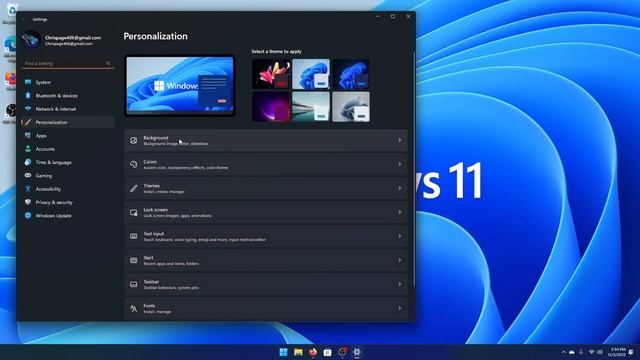The width and height of the screenshot is (640, 360).
Task: Apply the dark blue bloom theme
Action: click(x=351, y=74)
